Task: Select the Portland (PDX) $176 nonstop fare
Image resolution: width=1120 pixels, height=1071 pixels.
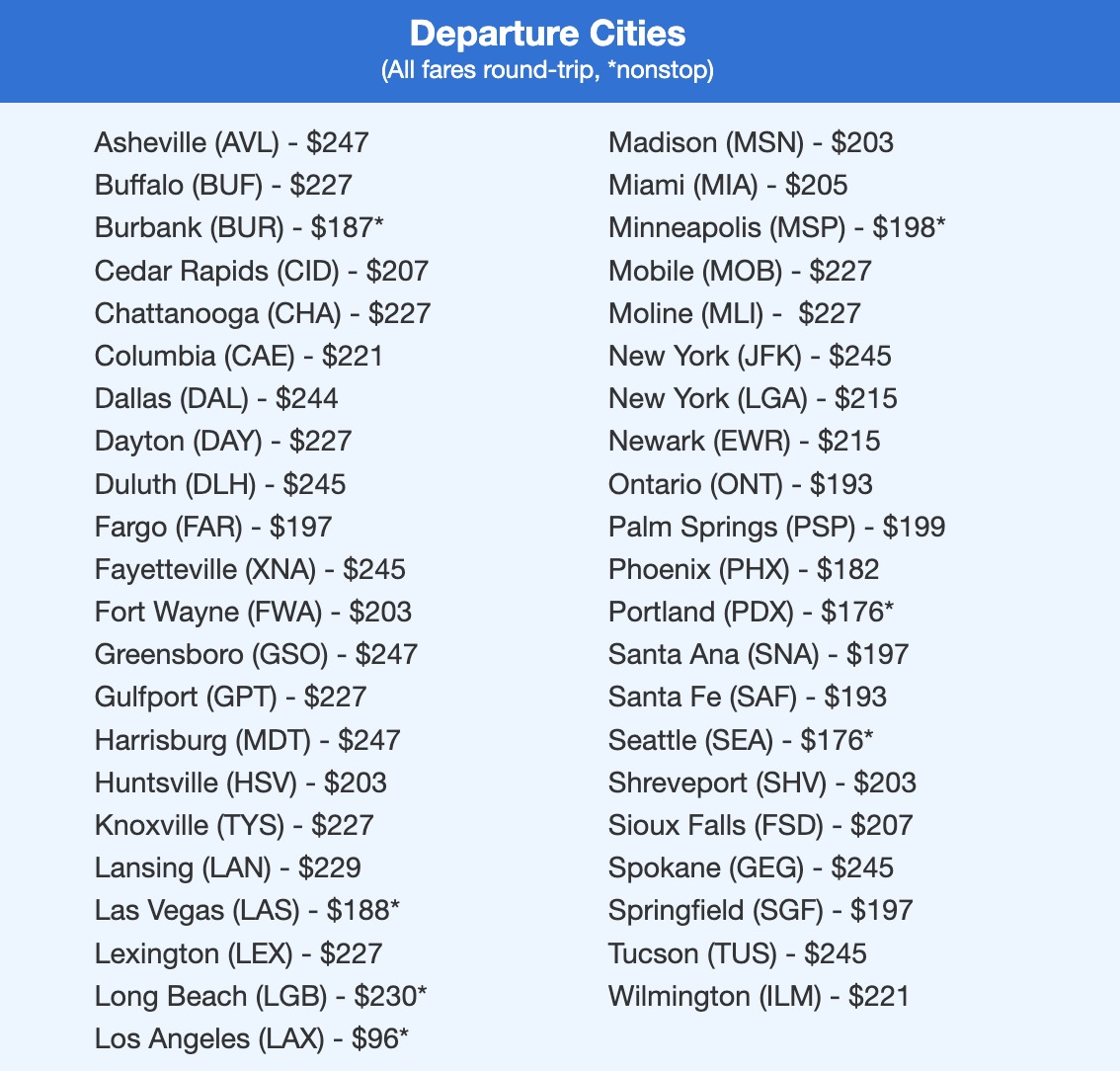Action: click(751, 612)
